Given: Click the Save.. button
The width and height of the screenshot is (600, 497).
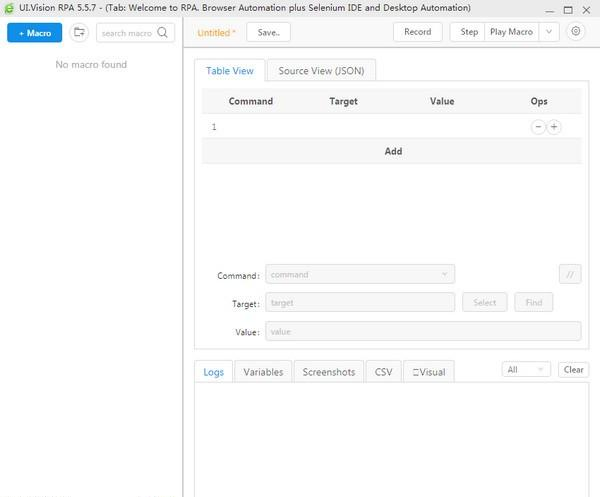Looking at the screenshot, I should [x=268, y=32].
